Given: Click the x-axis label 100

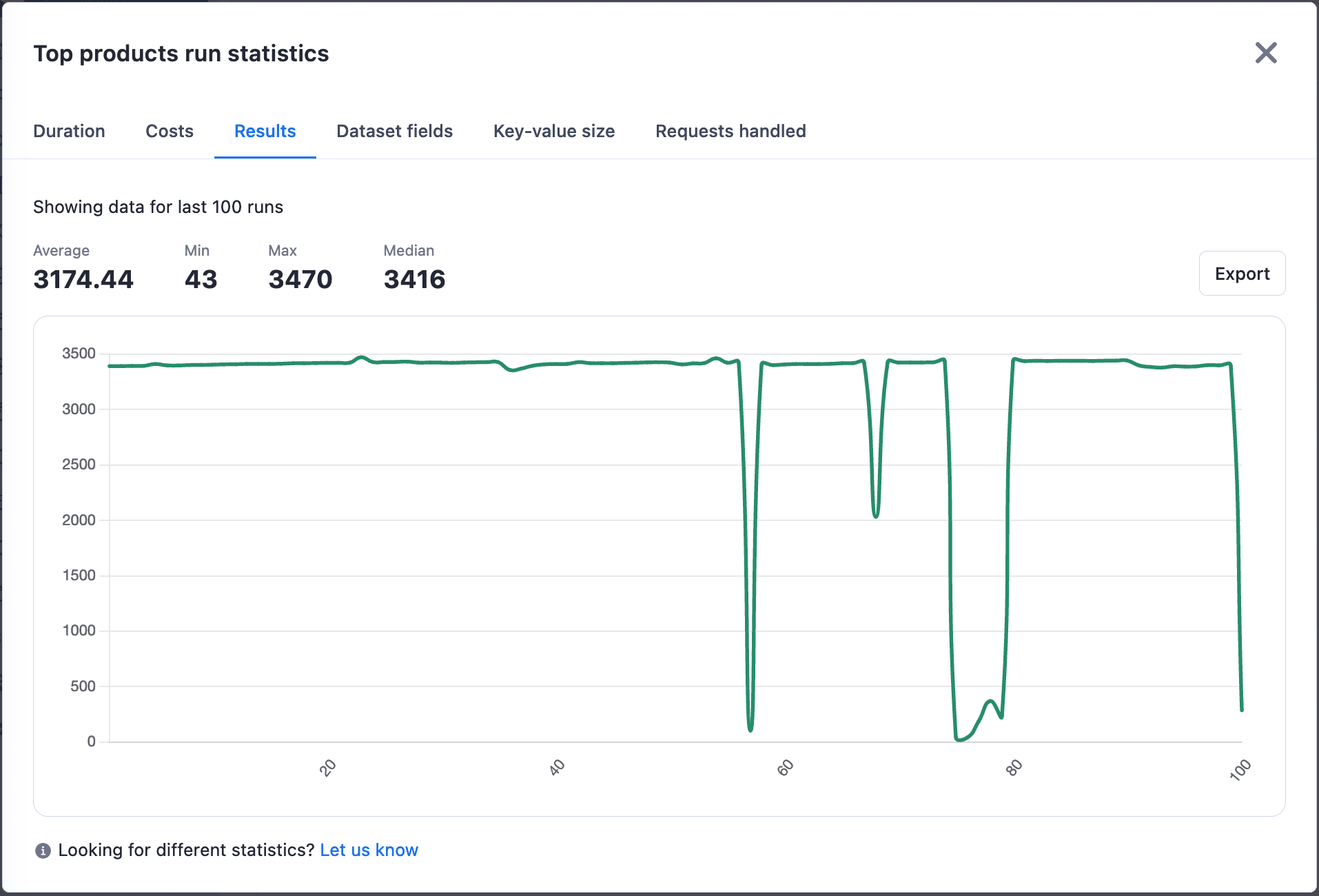Looking at the screenshot, I should pyautogui.click(x=1240, y=769).
